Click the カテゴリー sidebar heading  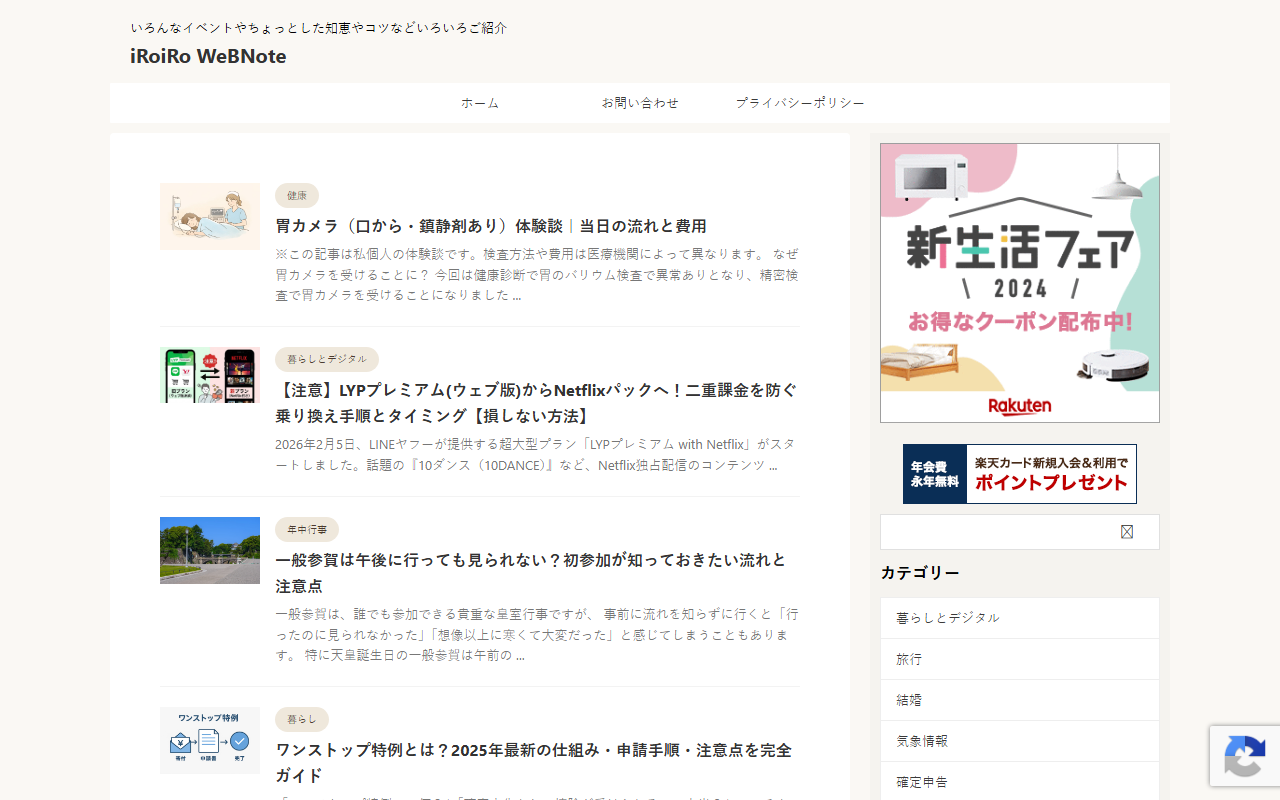(x=920, y=572)
